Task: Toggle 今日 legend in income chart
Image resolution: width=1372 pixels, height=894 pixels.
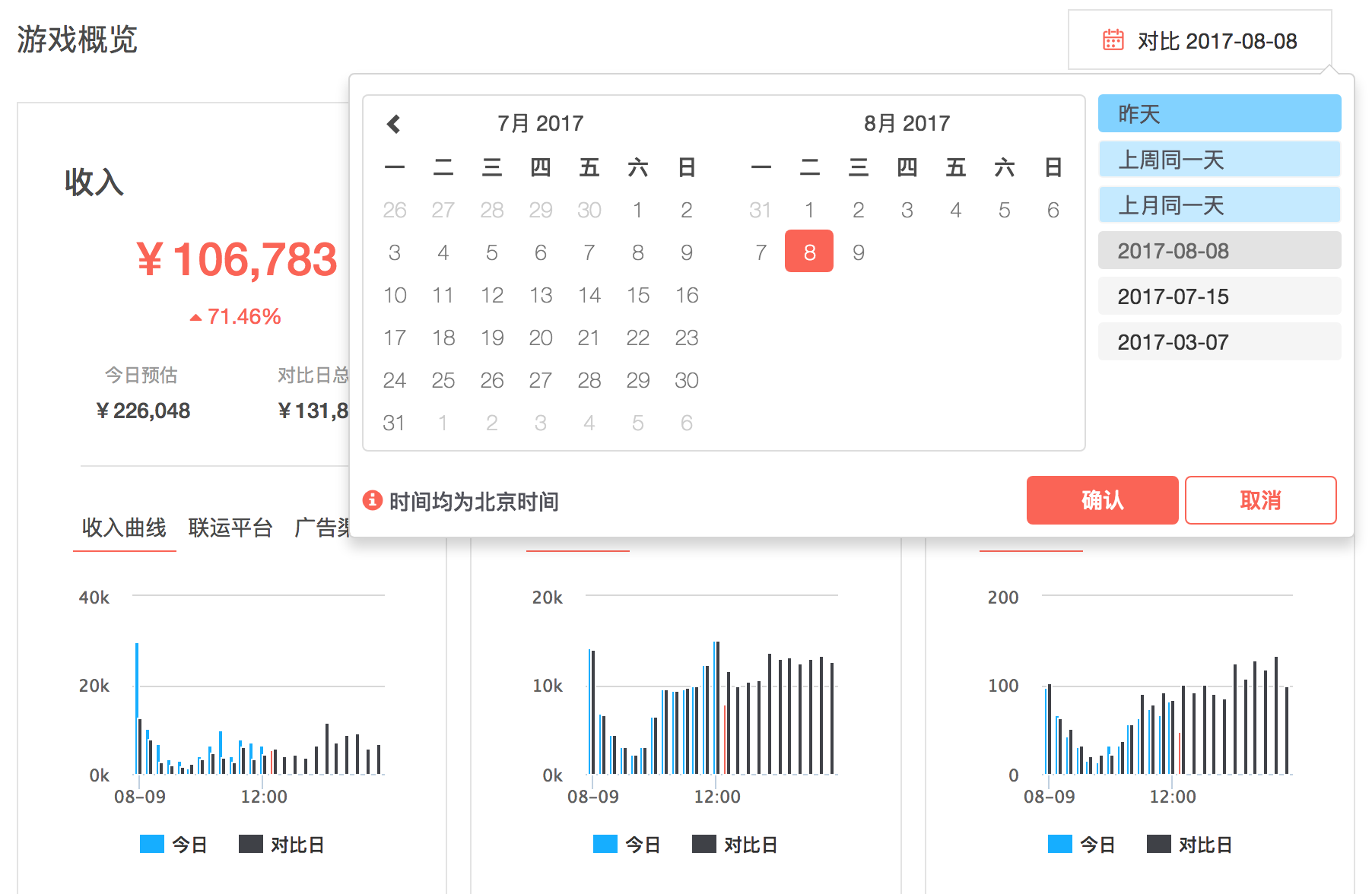Action: [173, 845]
